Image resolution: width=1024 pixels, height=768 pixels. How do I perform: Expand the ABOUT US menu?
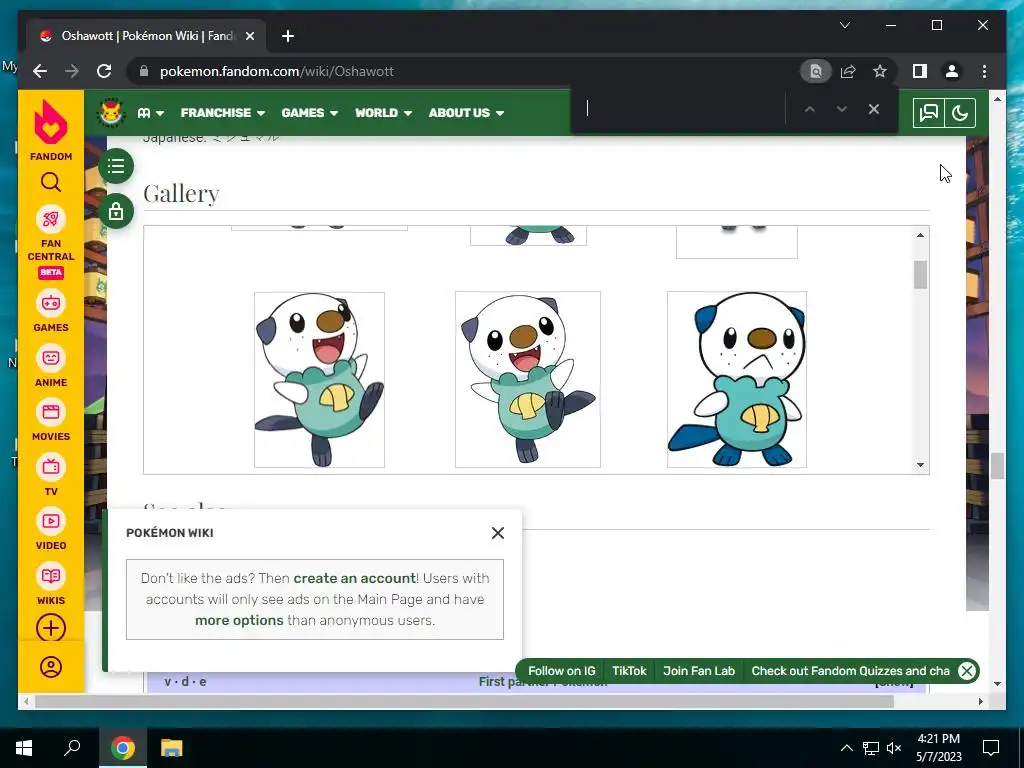[466, 113]
